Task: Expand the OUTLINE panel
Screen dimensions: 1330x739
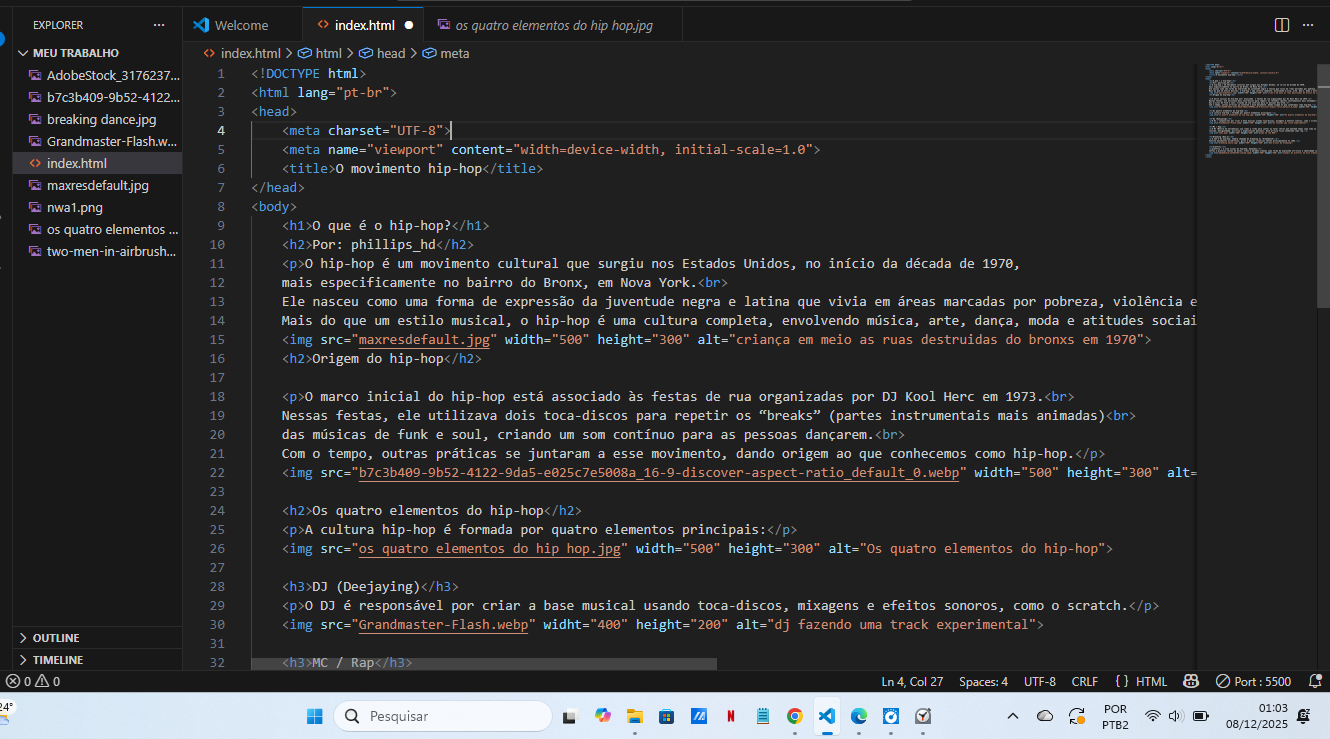Action: [x=56, y=638]
